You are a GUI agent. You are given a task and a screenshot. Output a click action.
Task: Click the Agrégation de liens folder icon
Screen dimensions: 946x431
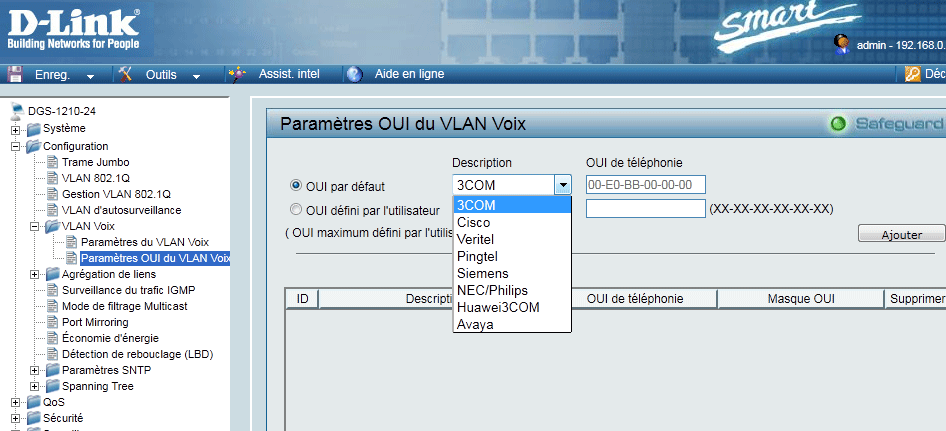pyautogui.click(x=53, y=274)
